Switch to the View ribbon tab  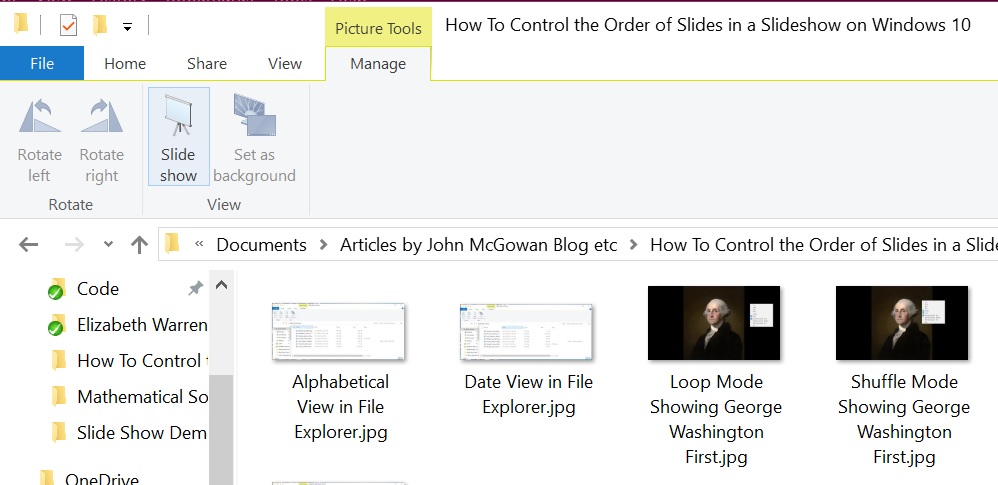coord(285,64)
